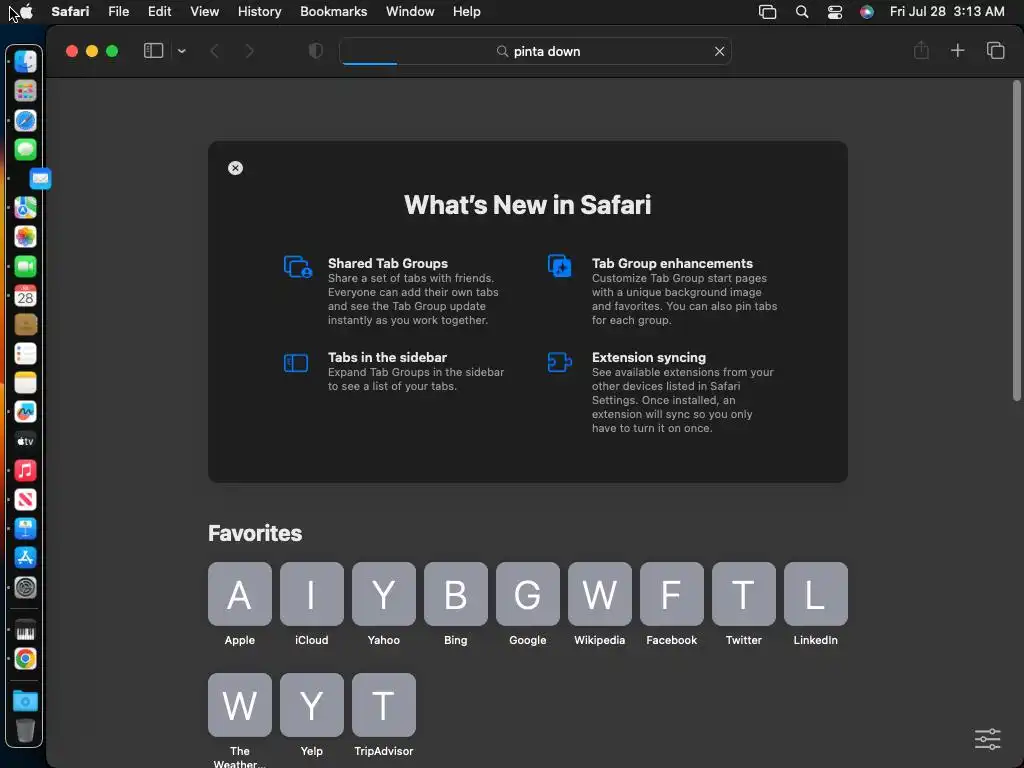Open Freeform from the Dock
This screenshot has height=768, width=1024.
click(x=25, y=411)
